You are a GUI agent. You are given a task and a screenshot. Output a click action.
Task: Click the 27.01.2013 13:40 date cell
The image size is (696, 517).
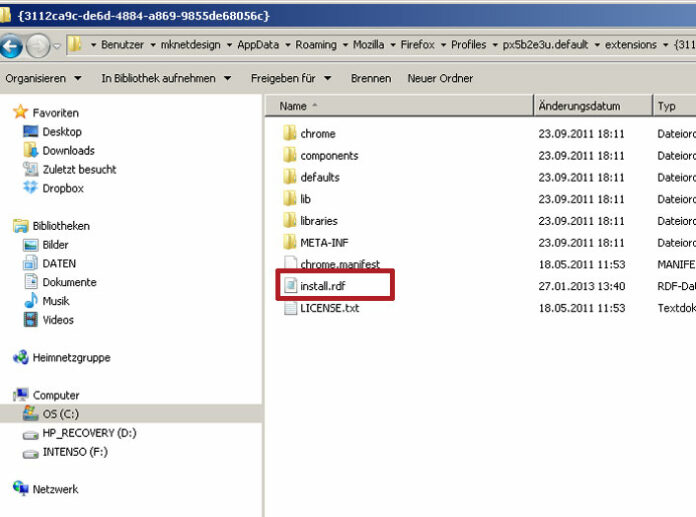click(581, 286)
